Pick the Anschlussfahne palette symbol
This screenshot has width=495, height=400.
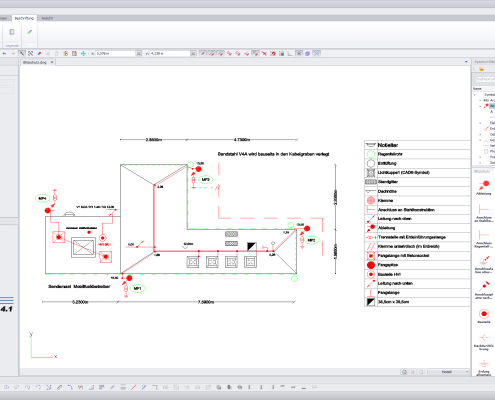point(484,265)
